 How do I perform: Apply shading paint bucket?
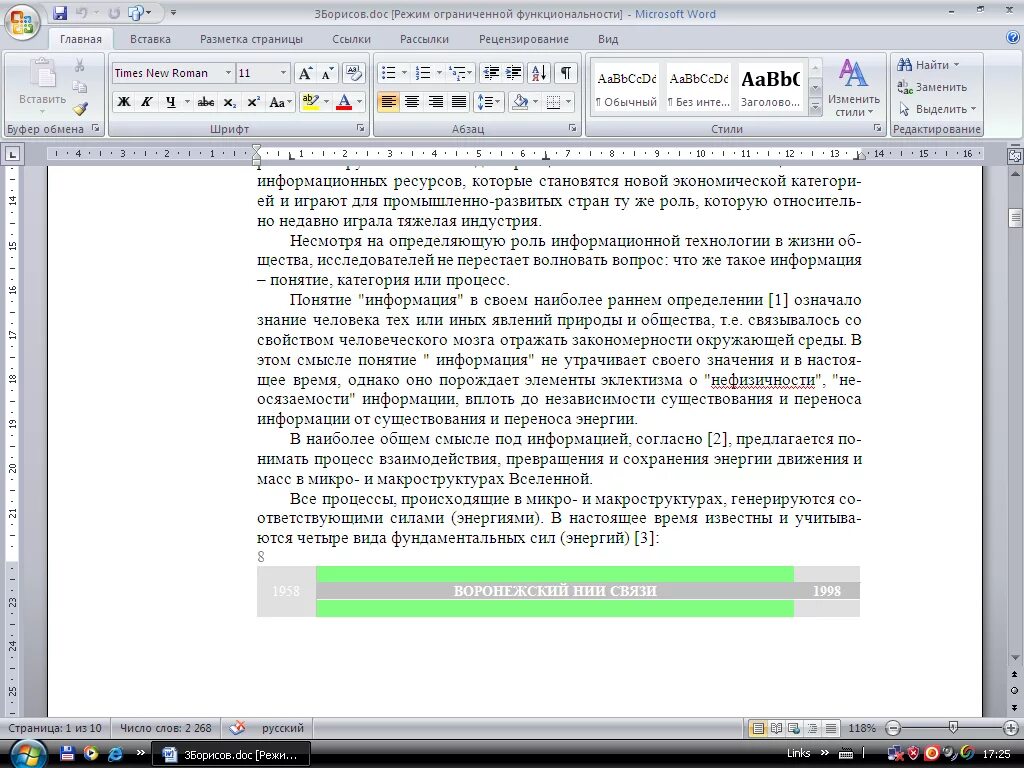tap(520, 102)
